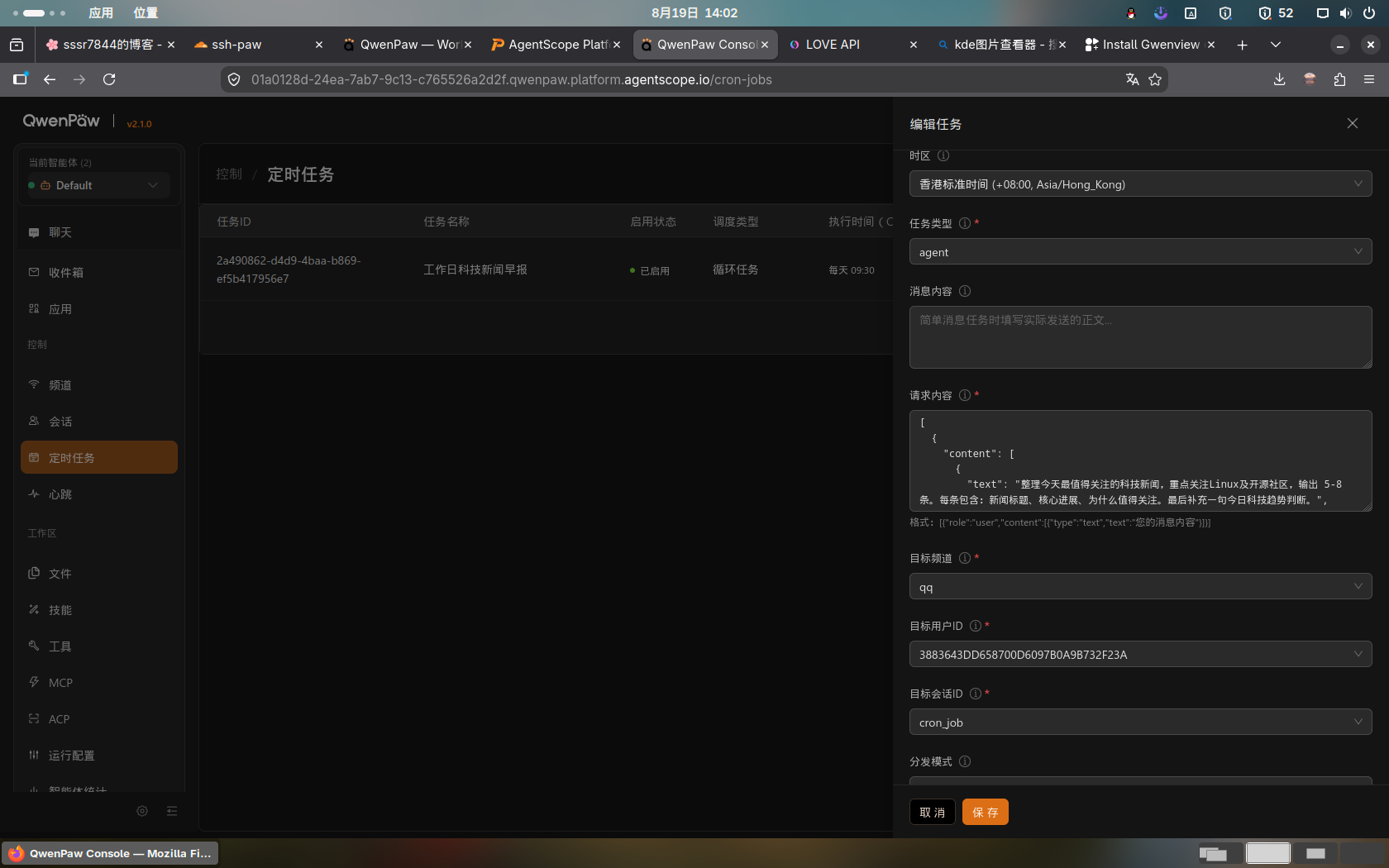Screen dimensions: 1389x868
Task: Open the list all tabs chevron
Action: click(1276, 45)
